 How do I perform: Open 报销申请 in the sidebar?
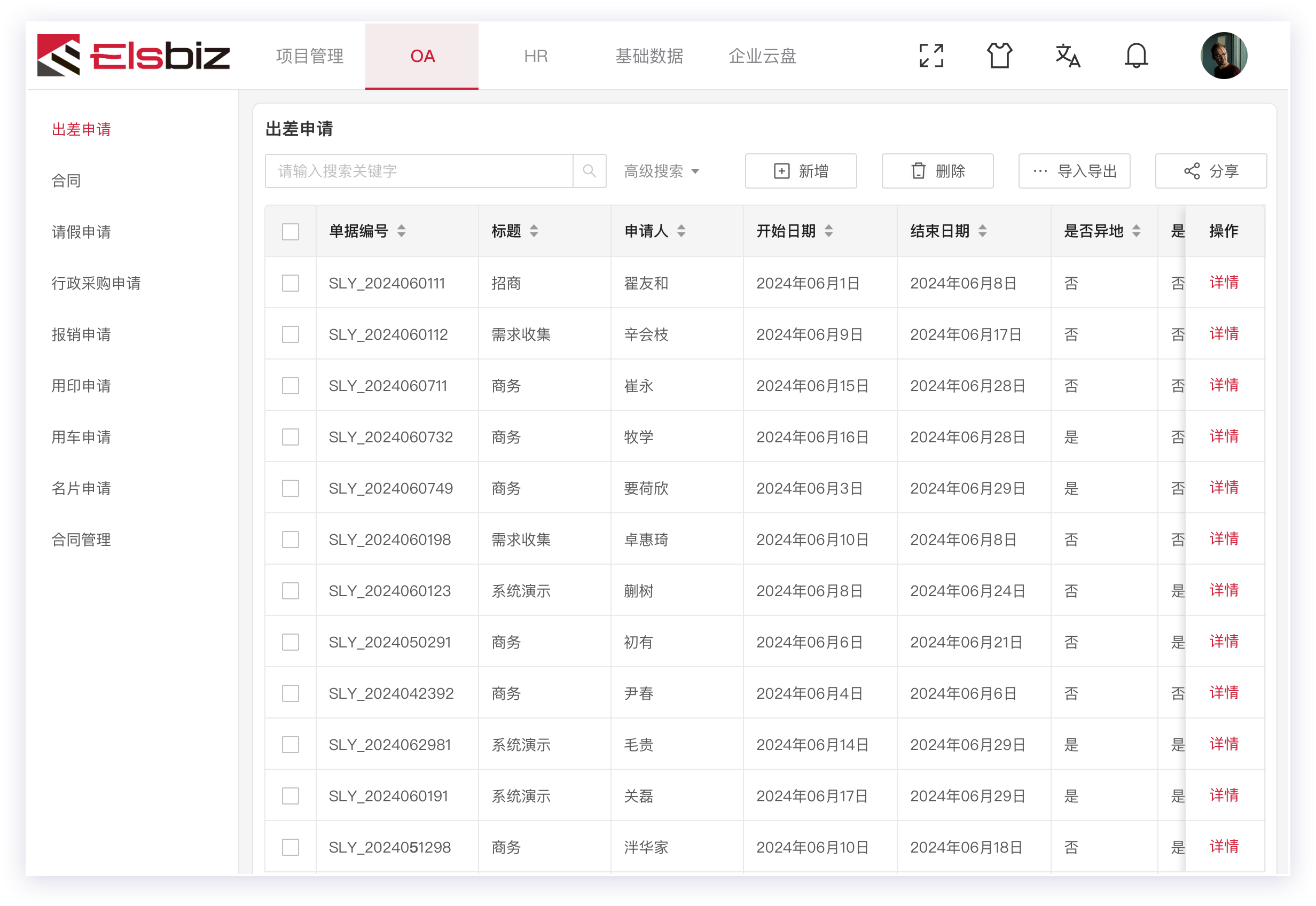click(81, 334)
